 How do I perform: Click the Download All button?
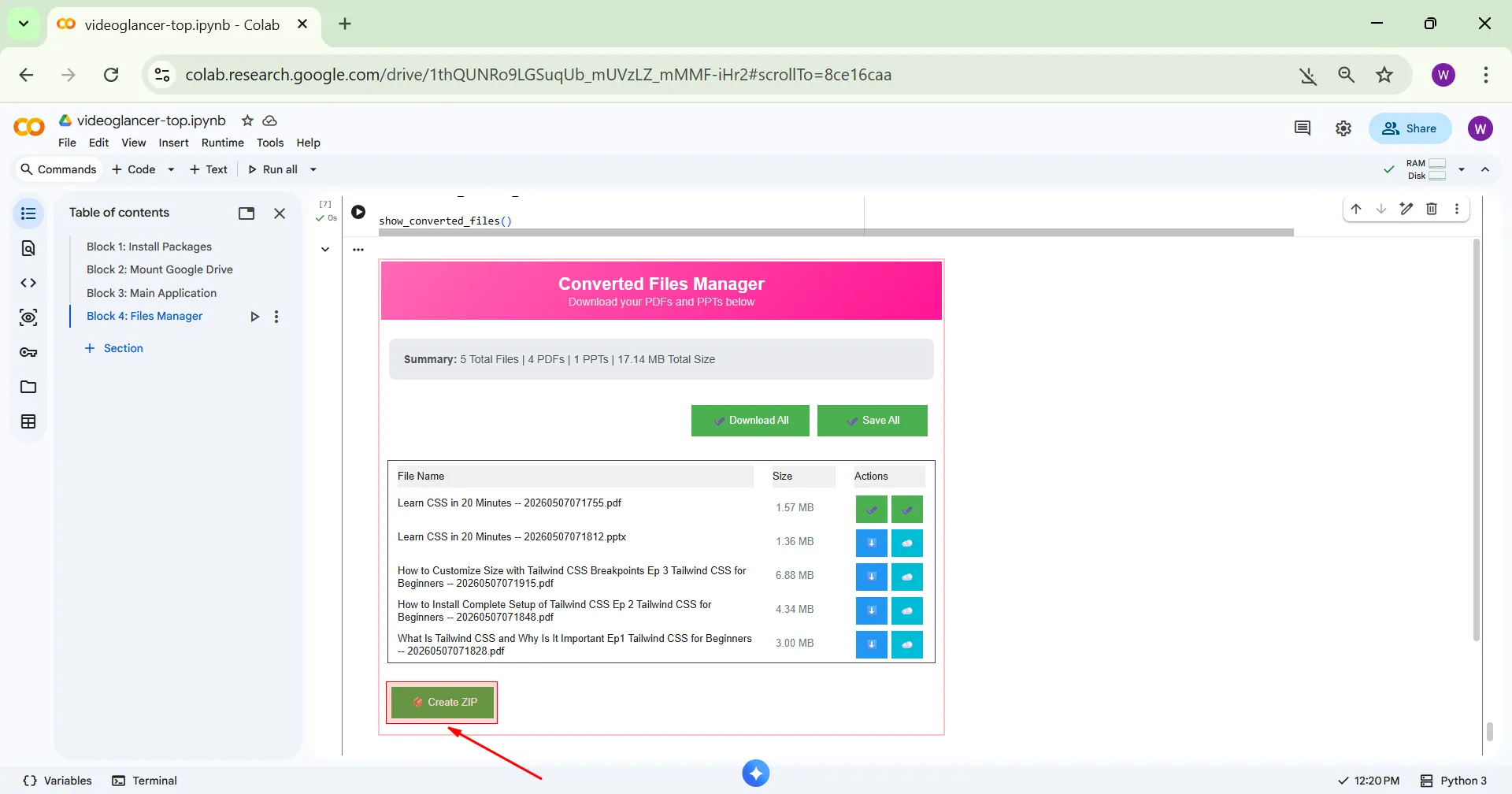[x=750, y=421]
